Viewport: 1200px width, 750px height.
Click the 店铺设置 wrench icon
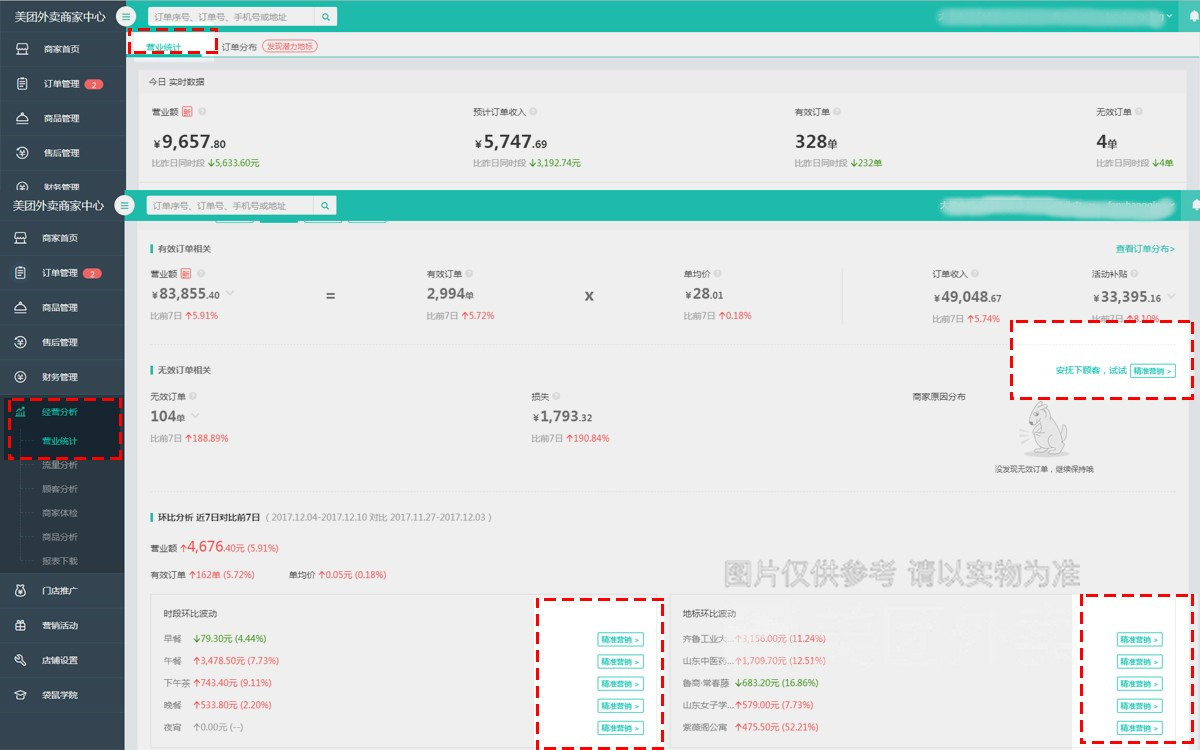21,660
